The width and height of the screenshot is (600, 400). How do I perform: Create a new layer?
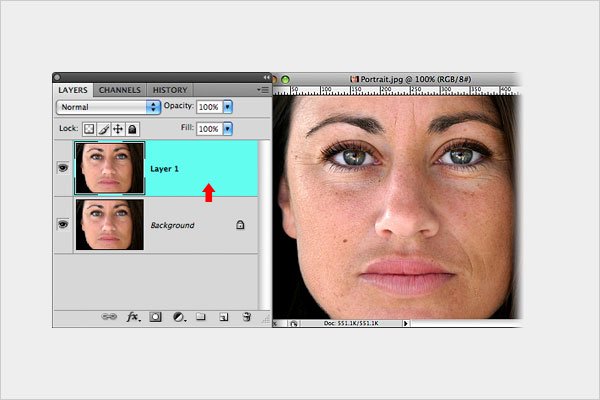click(x=224, y=317)
